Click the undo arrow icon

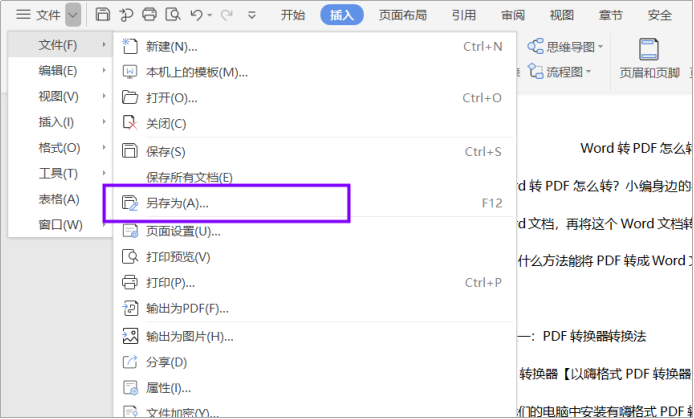[196, 15]
